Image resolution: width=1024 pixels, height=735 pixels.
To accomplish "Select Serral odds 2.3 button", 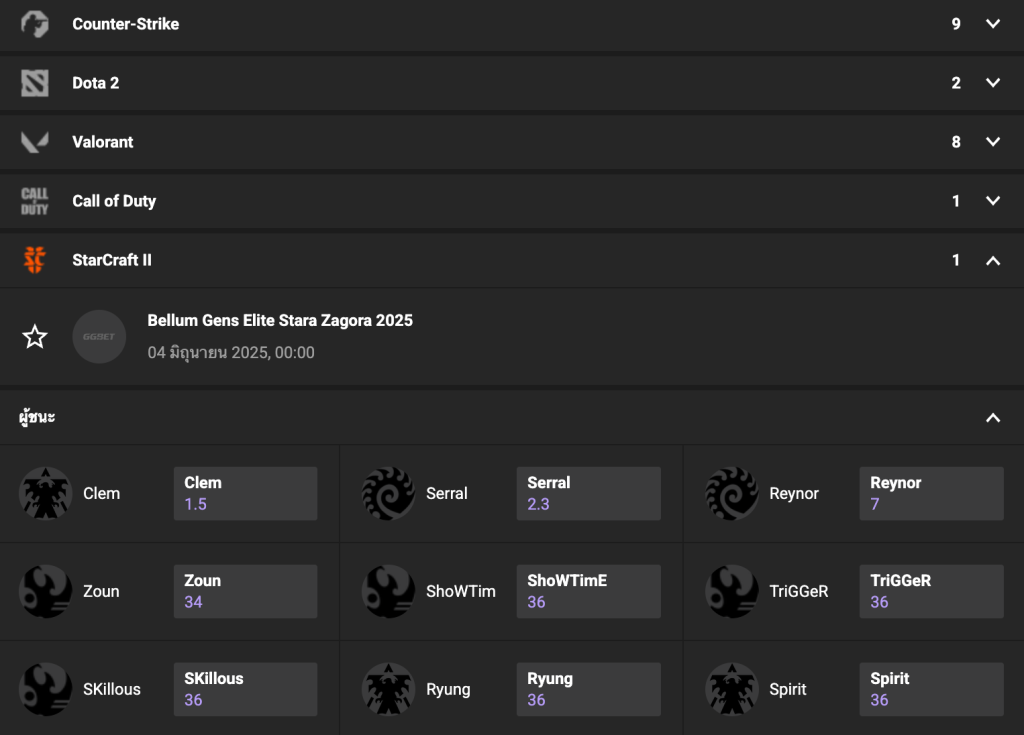I will pos(588,493).
